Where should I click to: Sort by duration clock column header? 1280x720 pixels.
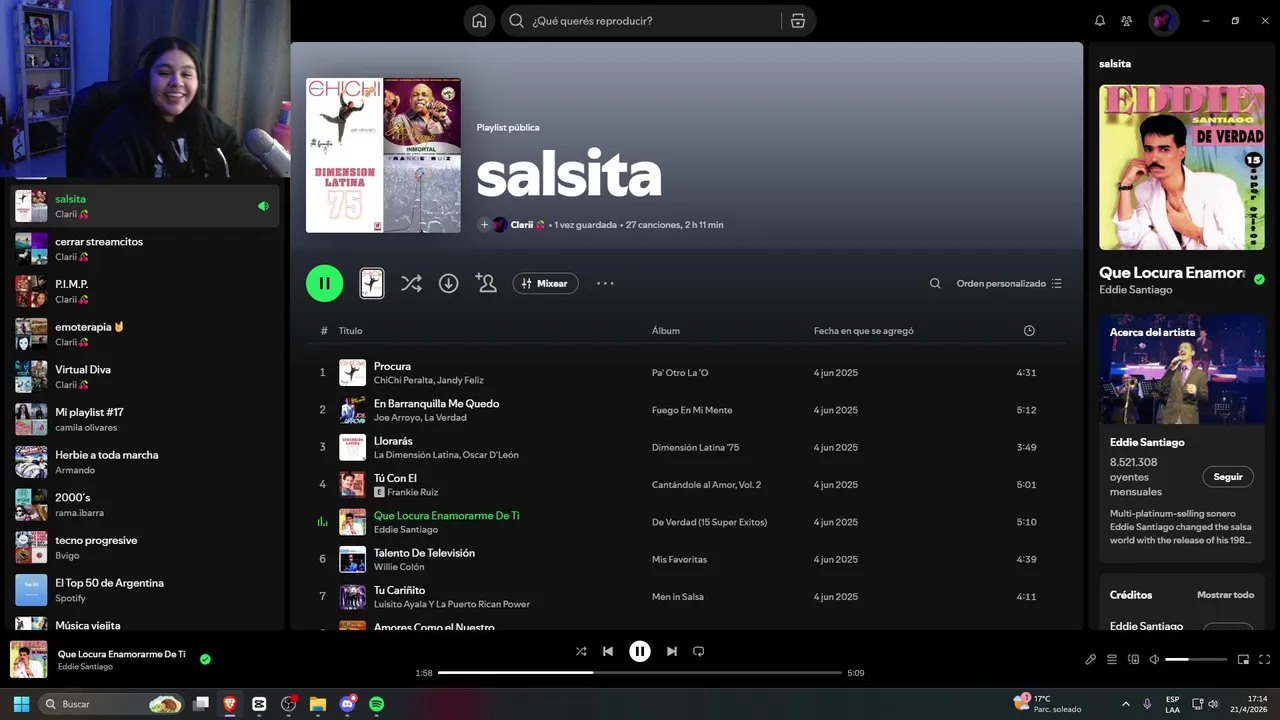[1029, 331]
